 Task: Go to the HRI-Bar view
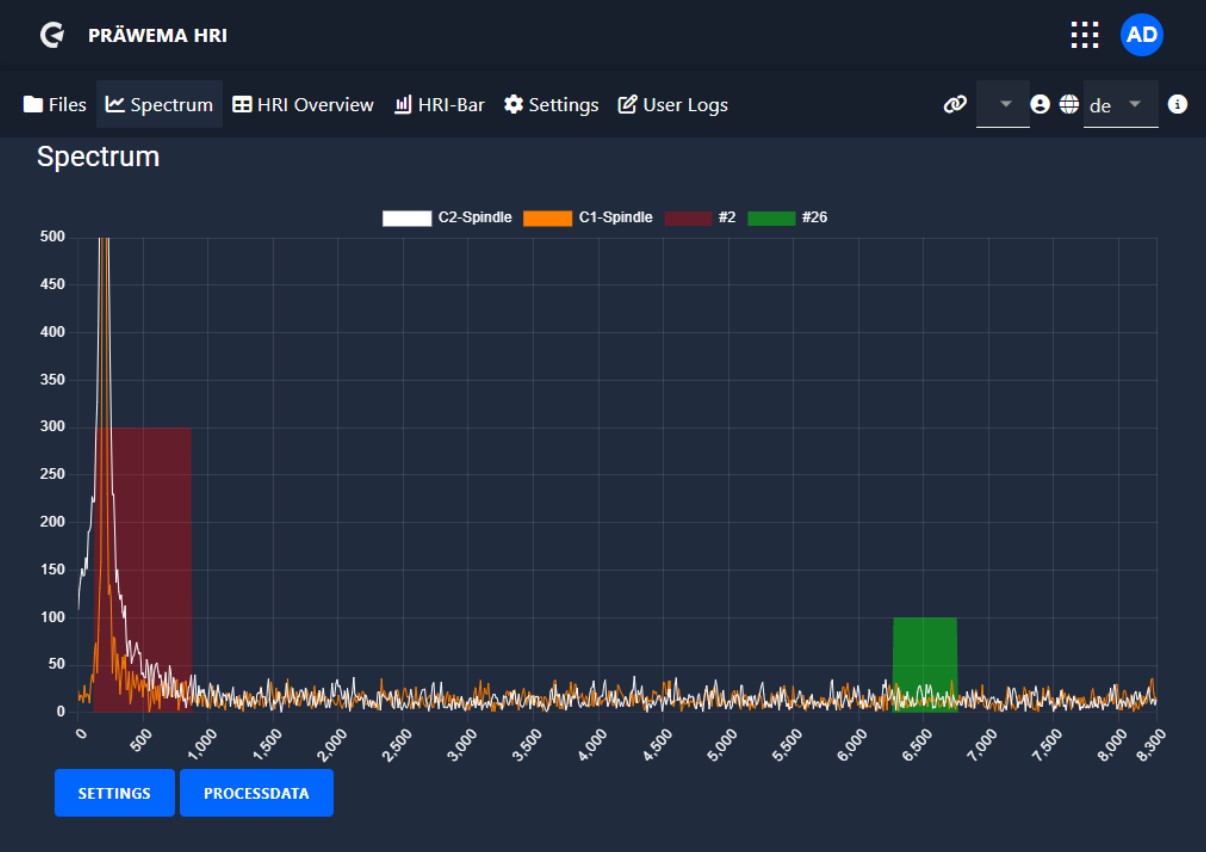tap(439, 105)
